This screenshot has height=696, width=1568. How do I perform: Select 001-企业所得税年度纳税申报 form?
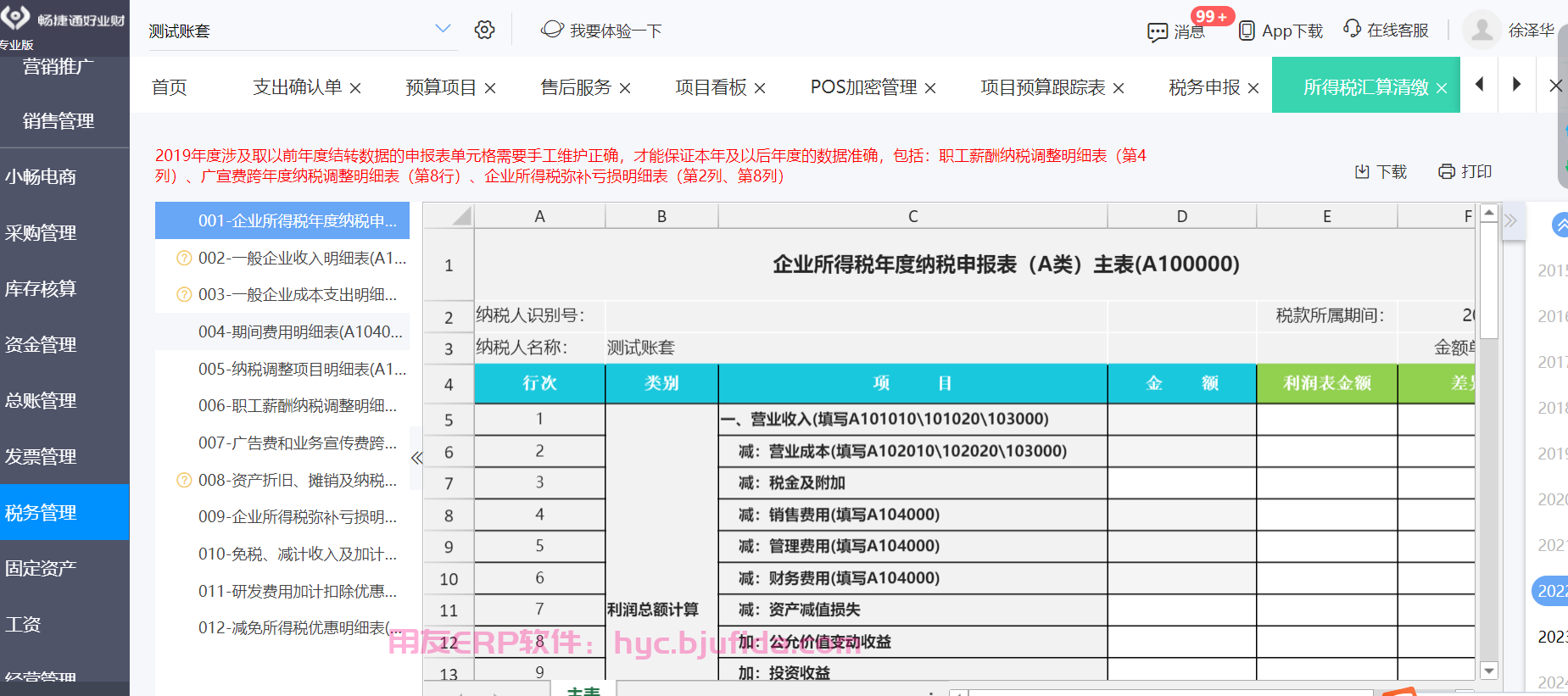coord(282,220)
